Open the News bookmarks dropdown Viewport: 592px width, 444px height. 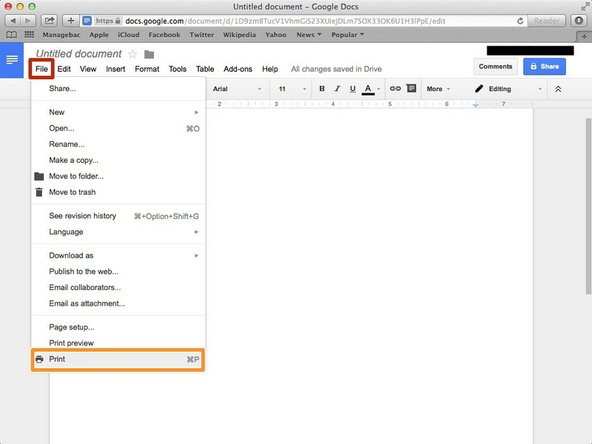click(x=308, y=35)
